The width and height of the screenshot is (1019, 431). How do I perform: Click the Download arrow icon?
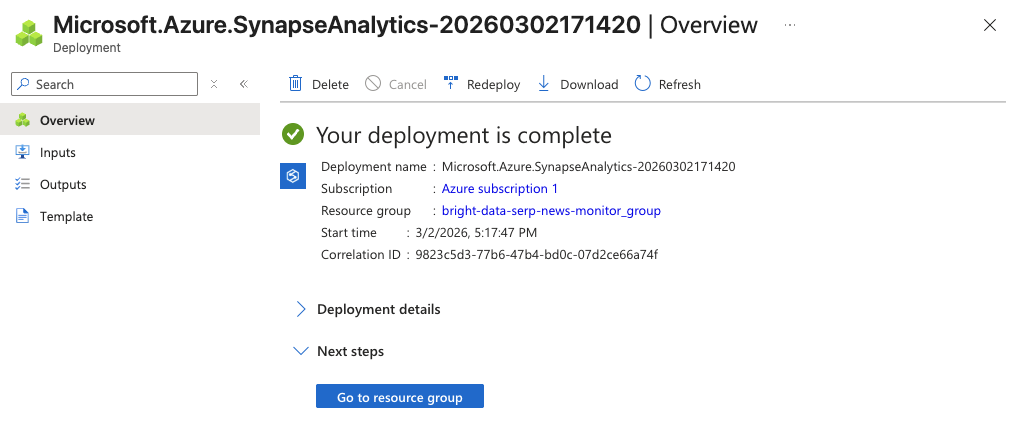click(544, 84)
